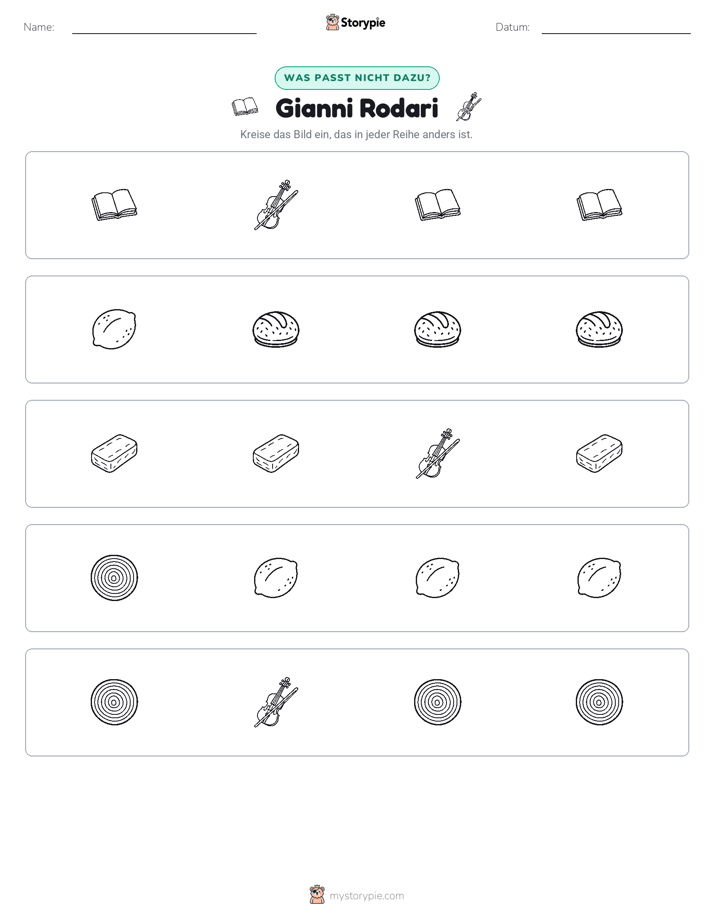714x924 pixels.
Task: Select the last bread roll in row two
Action: pos(599,329)
